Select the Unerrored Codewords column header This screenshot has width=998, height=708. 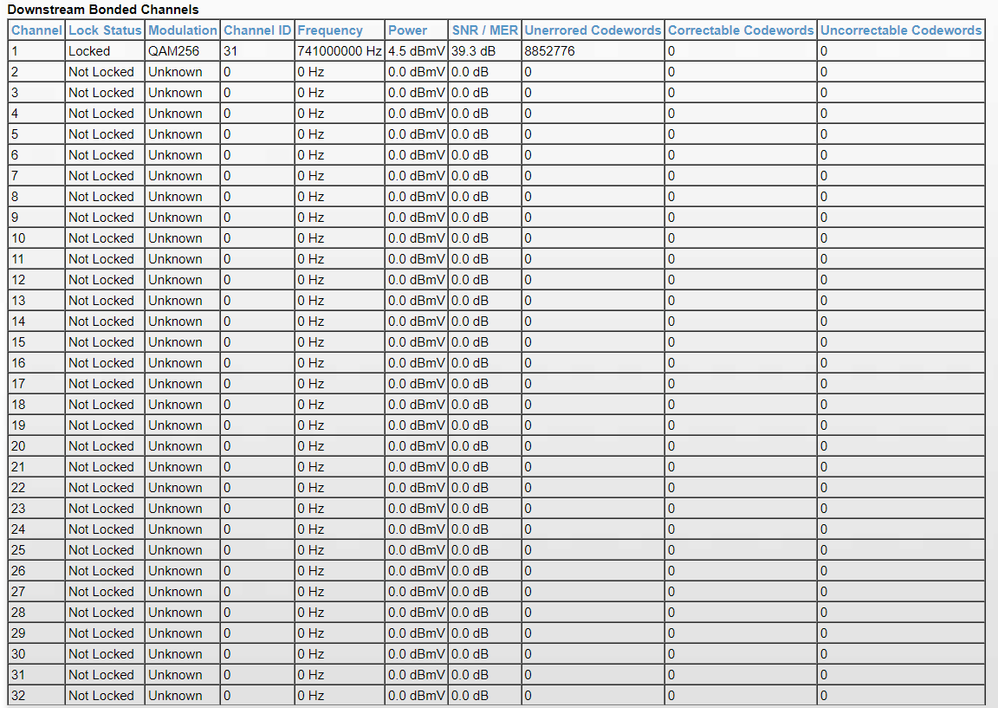[592, 30]
